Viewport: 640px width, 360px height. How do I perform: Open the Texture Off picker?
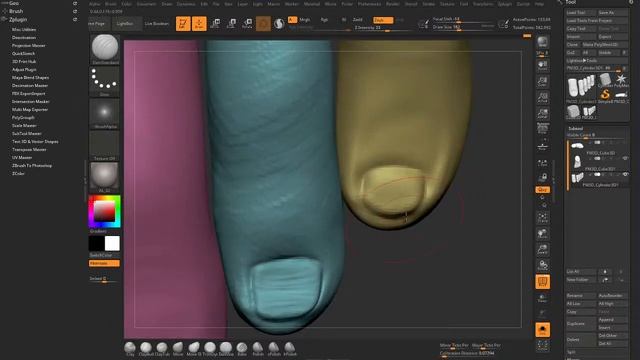[104, 145]
